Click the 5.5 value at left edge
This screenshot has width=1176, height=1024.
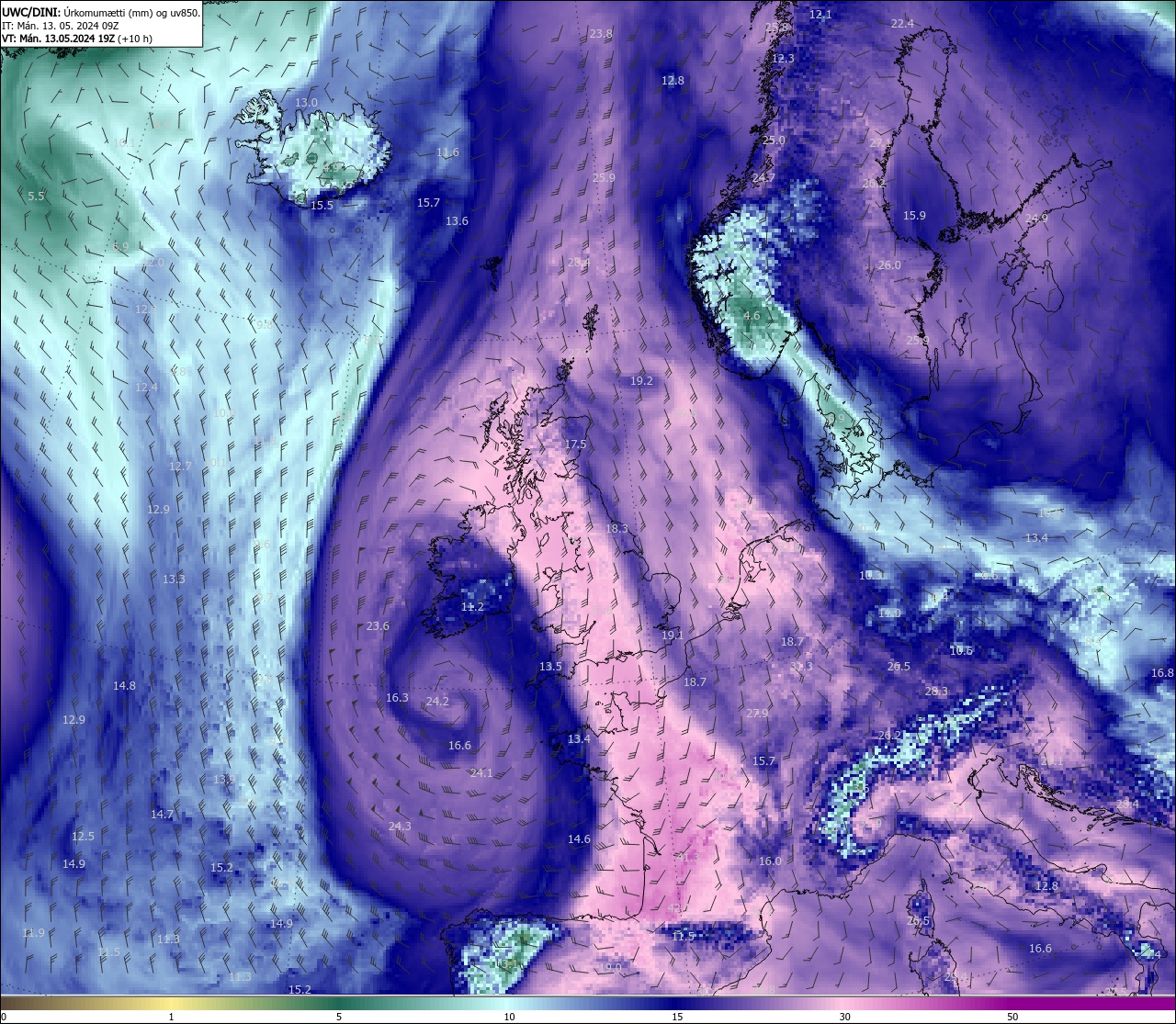click(x=36, y=197)
